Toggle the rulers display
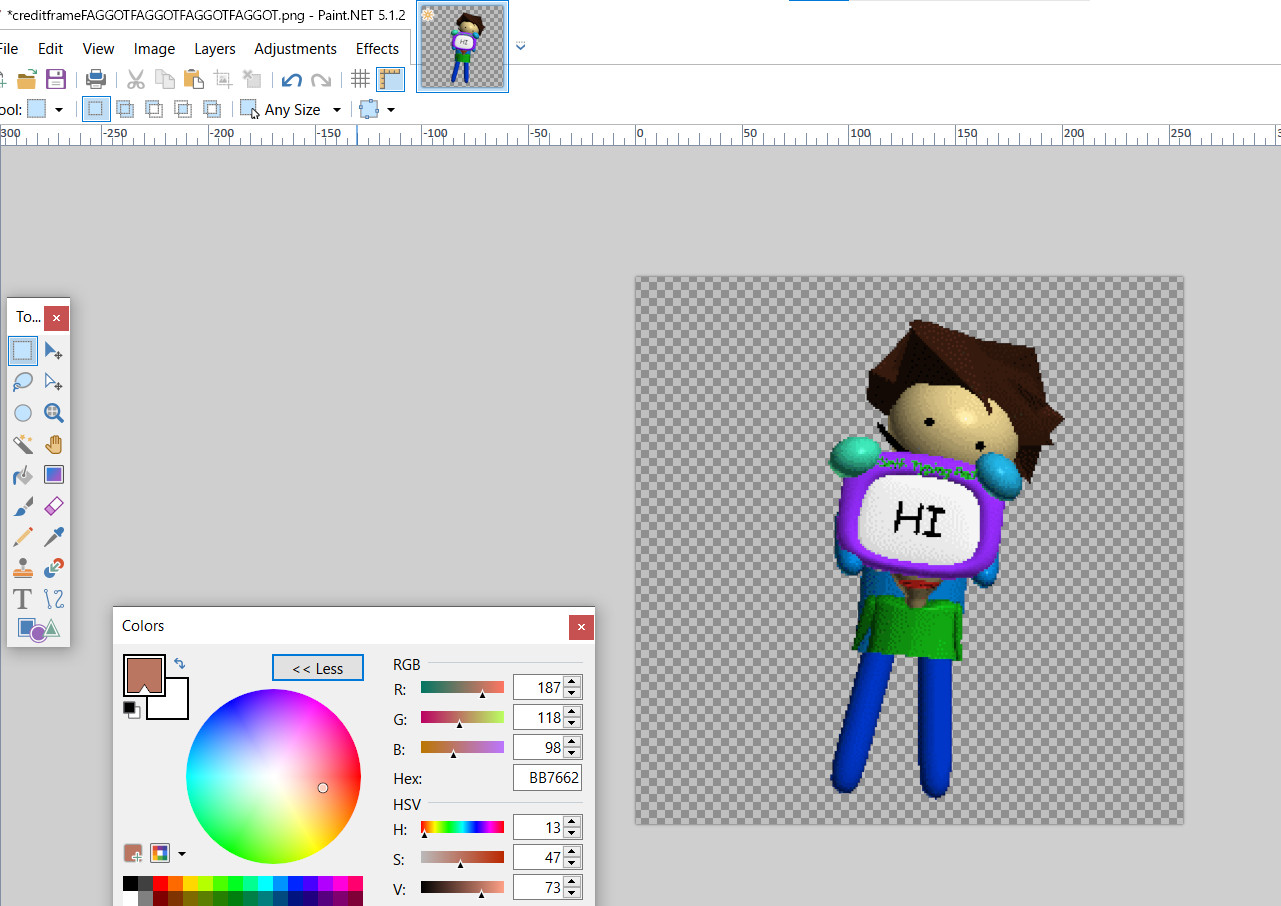 (x=390, y=79)
